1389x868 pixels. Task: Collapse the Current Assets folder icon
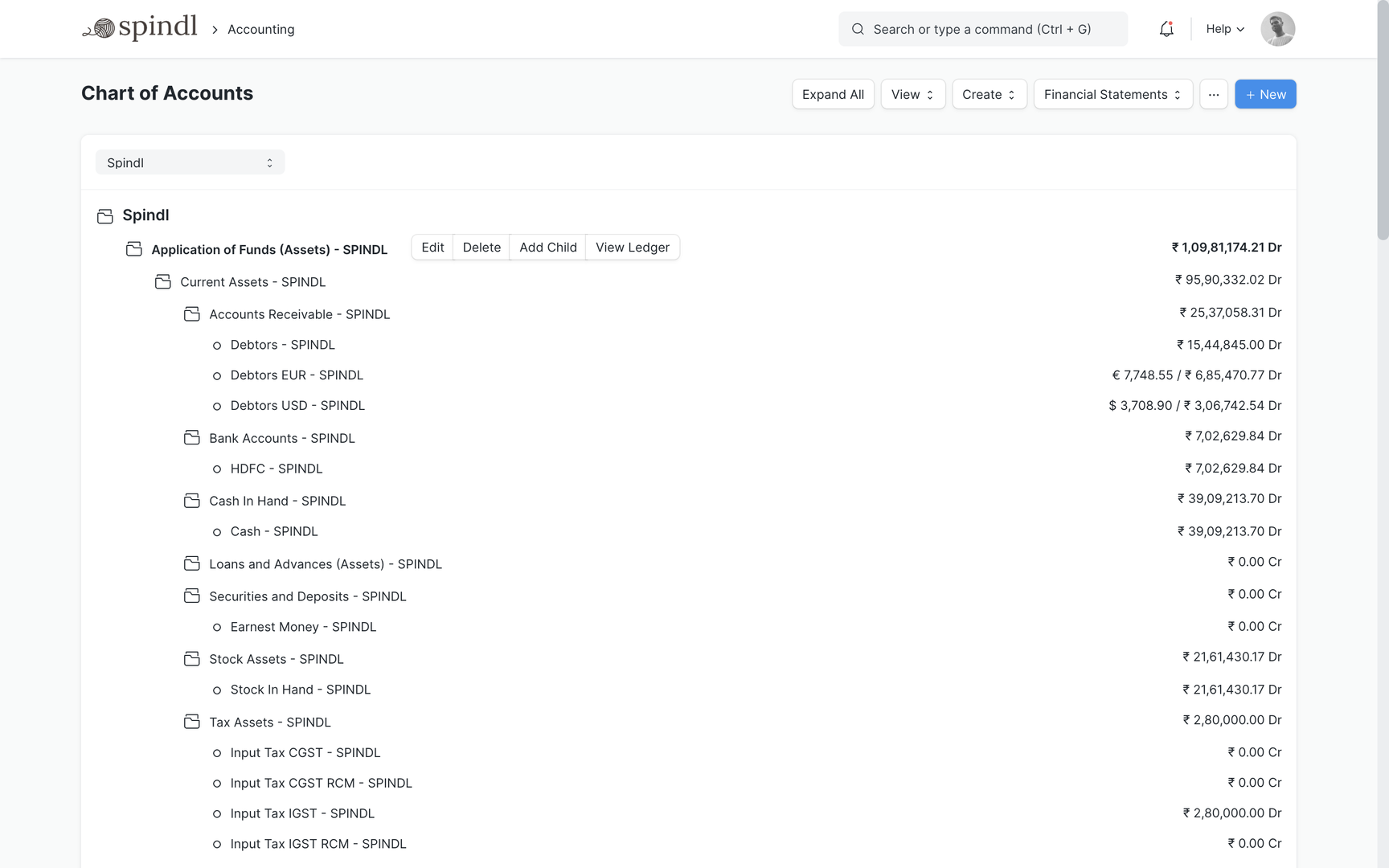click(163, 281)
